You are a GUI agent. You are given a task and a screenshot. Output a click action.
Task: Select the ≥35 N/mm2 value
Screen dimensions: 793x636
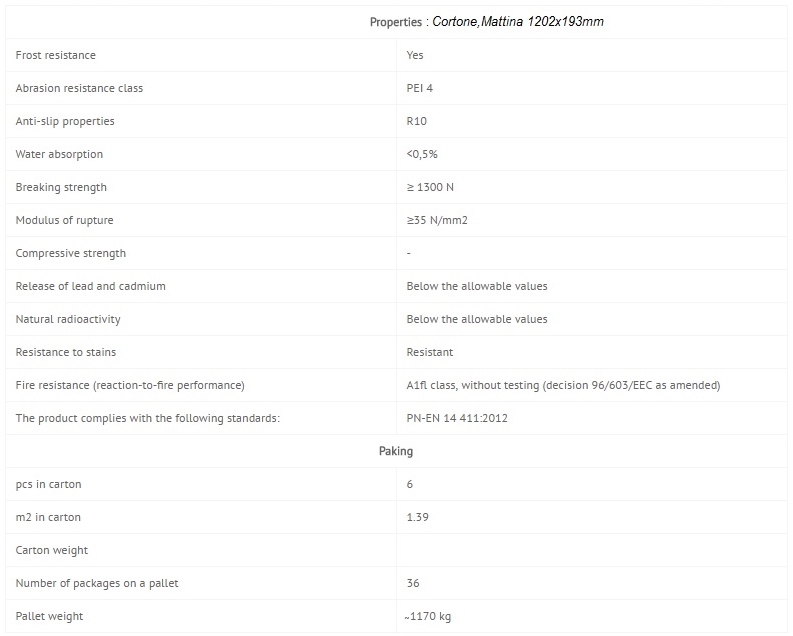[x=437, y=220]
